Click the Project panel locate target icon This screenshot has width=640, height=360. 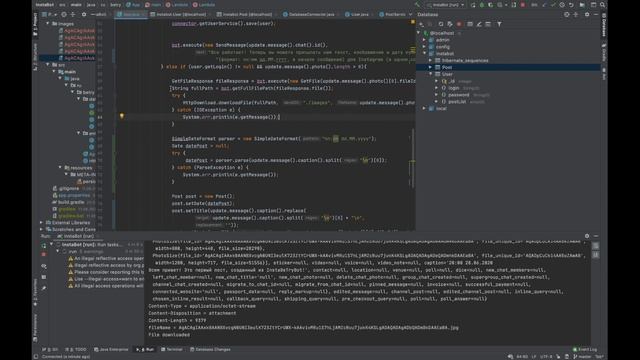point(64,14)
